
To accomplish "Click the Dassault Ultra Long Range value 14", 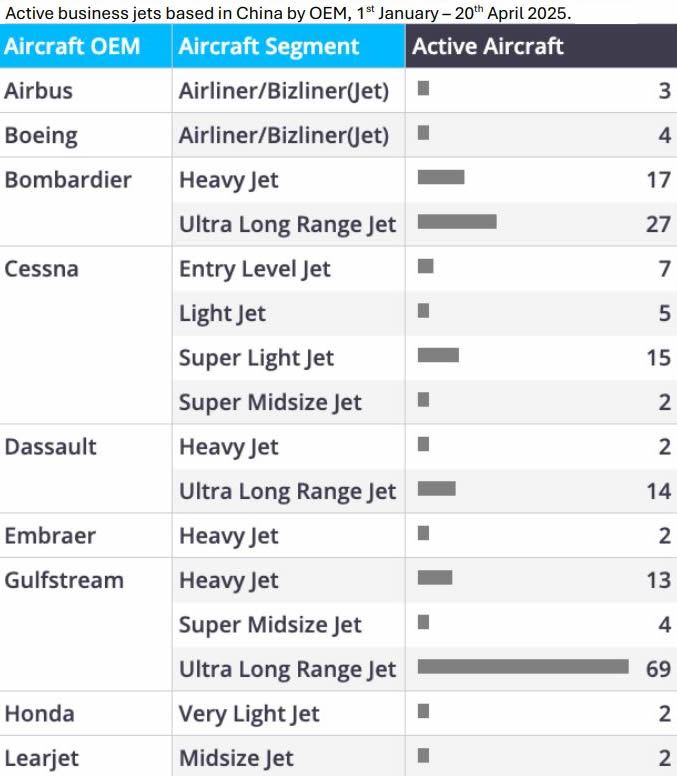I will pyautogui.click(x=658, y=491).
